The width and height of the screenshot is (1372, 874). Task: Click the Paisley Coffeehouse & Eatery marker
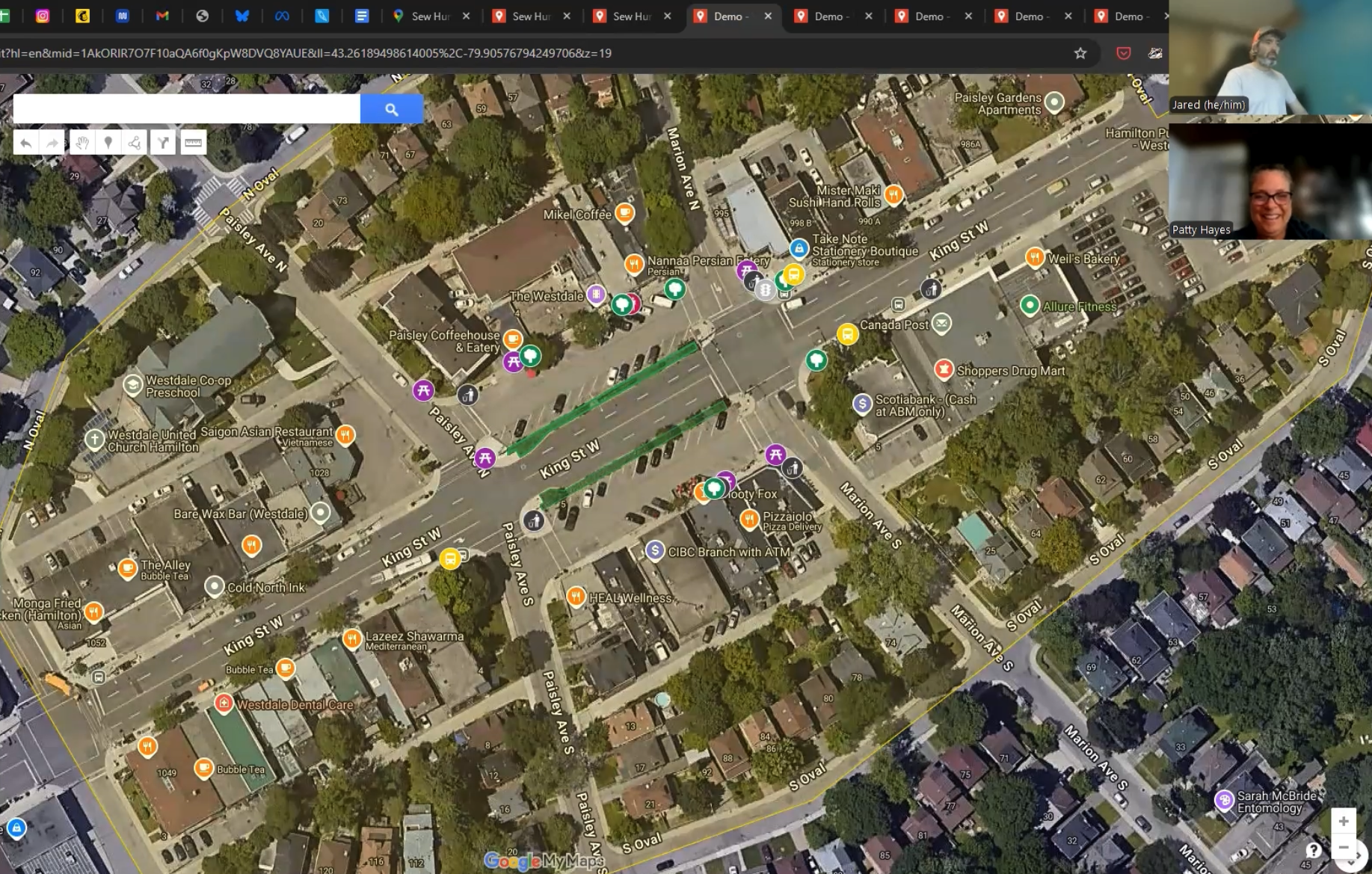pyautogui.click(x=512, y=339)
